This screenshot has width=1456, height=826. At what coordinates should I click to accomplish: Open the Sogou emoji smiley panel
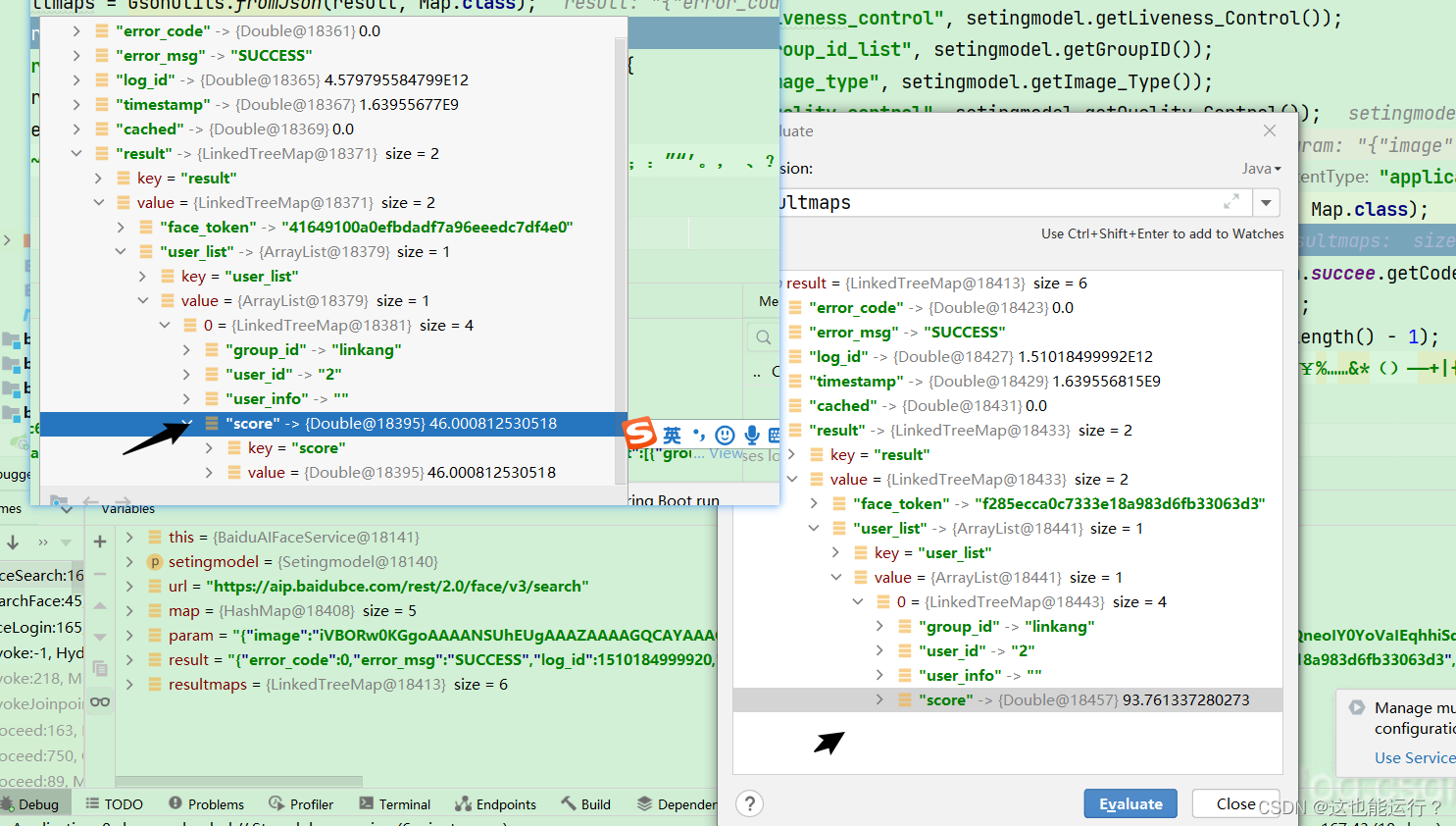725,435
